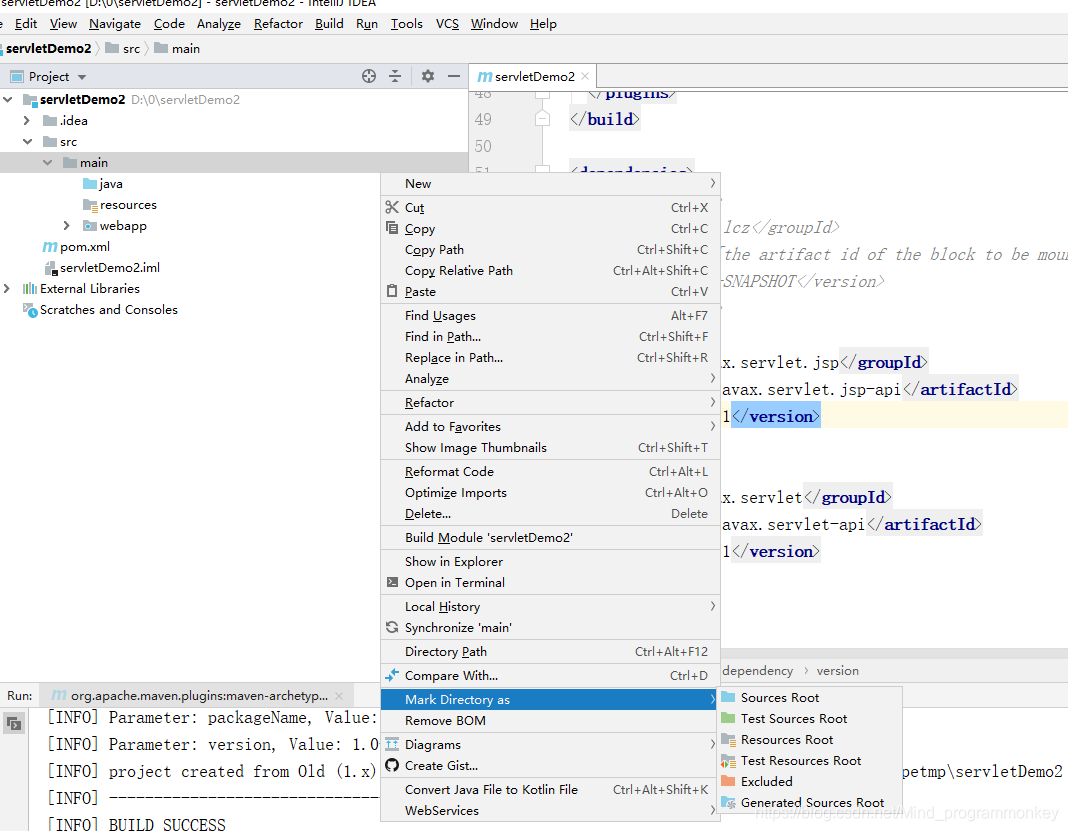
Task: Choose Delete... from context menu
Action: pyautogui.click(x=550, y=514)
